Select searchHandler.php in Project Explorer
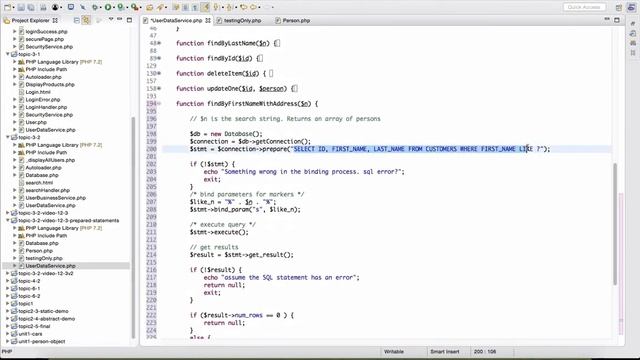The width and height of the screenshot is (640, 360). (48, 190)
